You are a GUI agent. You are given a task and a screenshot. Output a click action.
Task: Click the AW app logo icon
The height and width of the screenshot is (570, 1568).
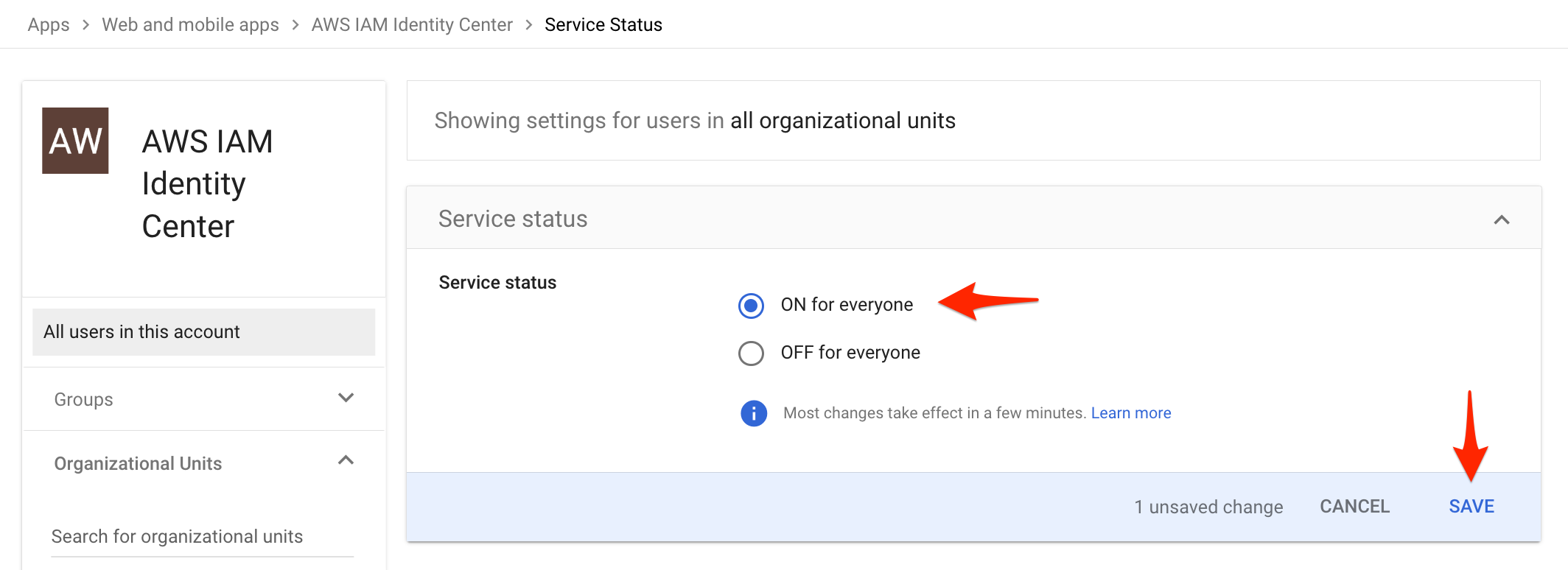point(75,141)
